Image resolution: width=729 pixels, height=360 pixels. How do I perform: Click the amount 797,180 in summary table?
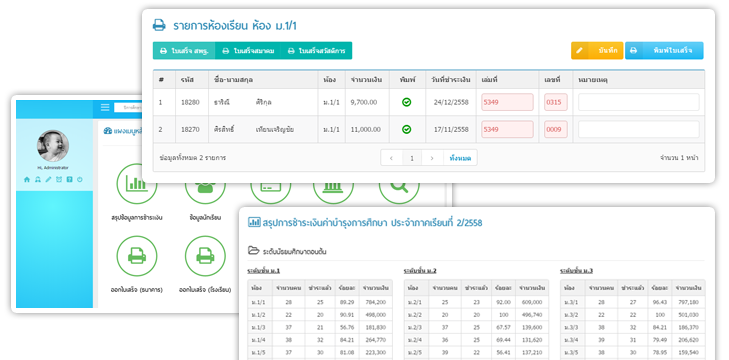(689, 302)
